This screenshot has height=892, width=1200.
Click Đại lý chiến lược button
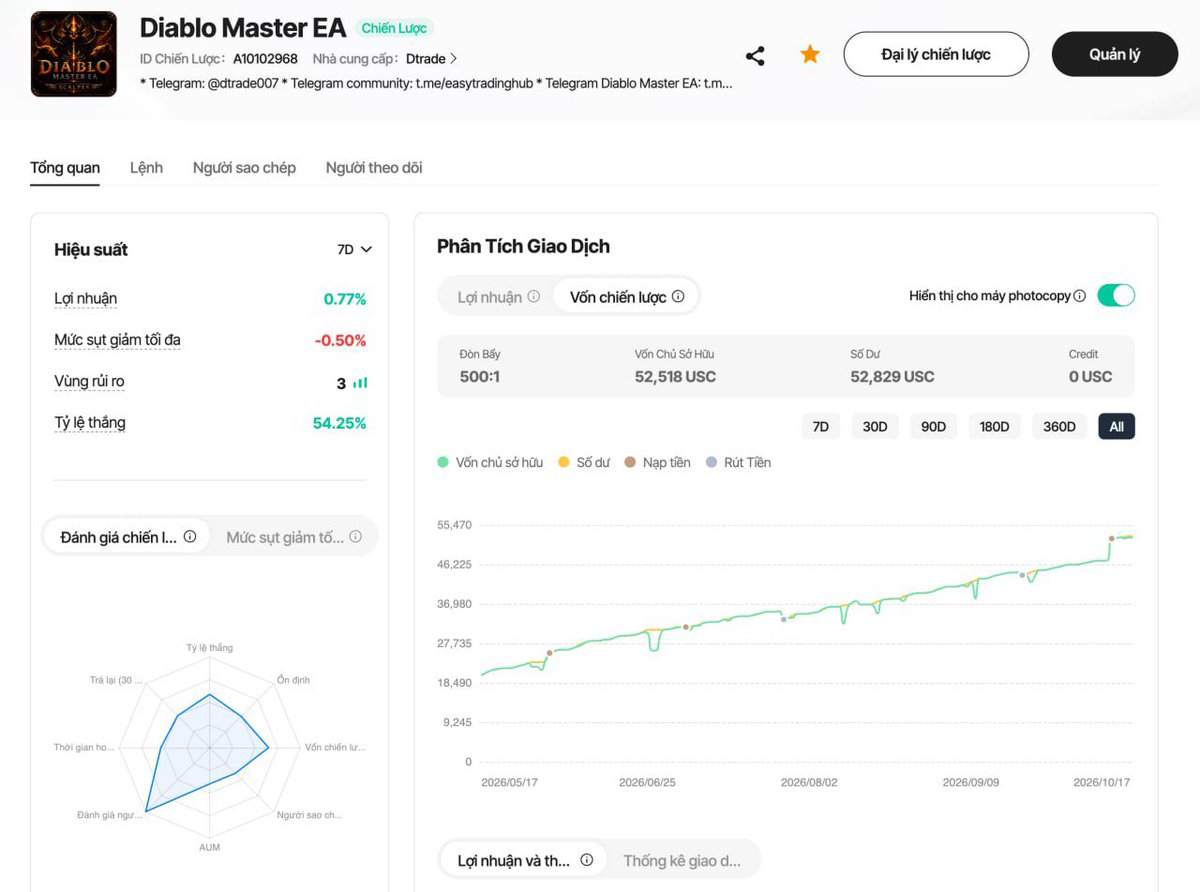pos(936,54)
